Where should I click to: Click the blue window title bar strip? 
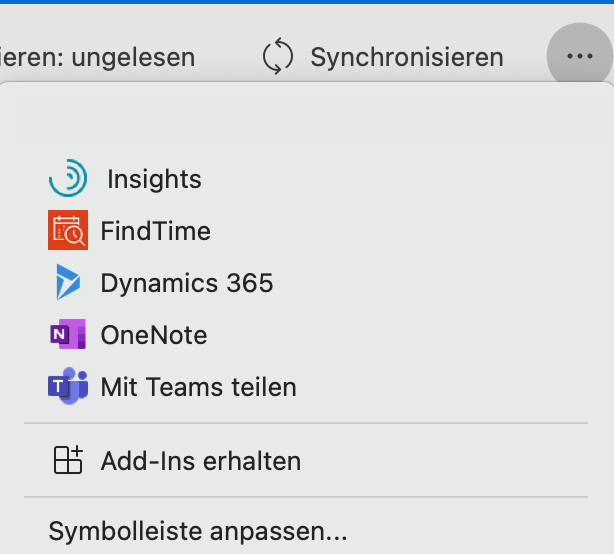click(307, 2)
